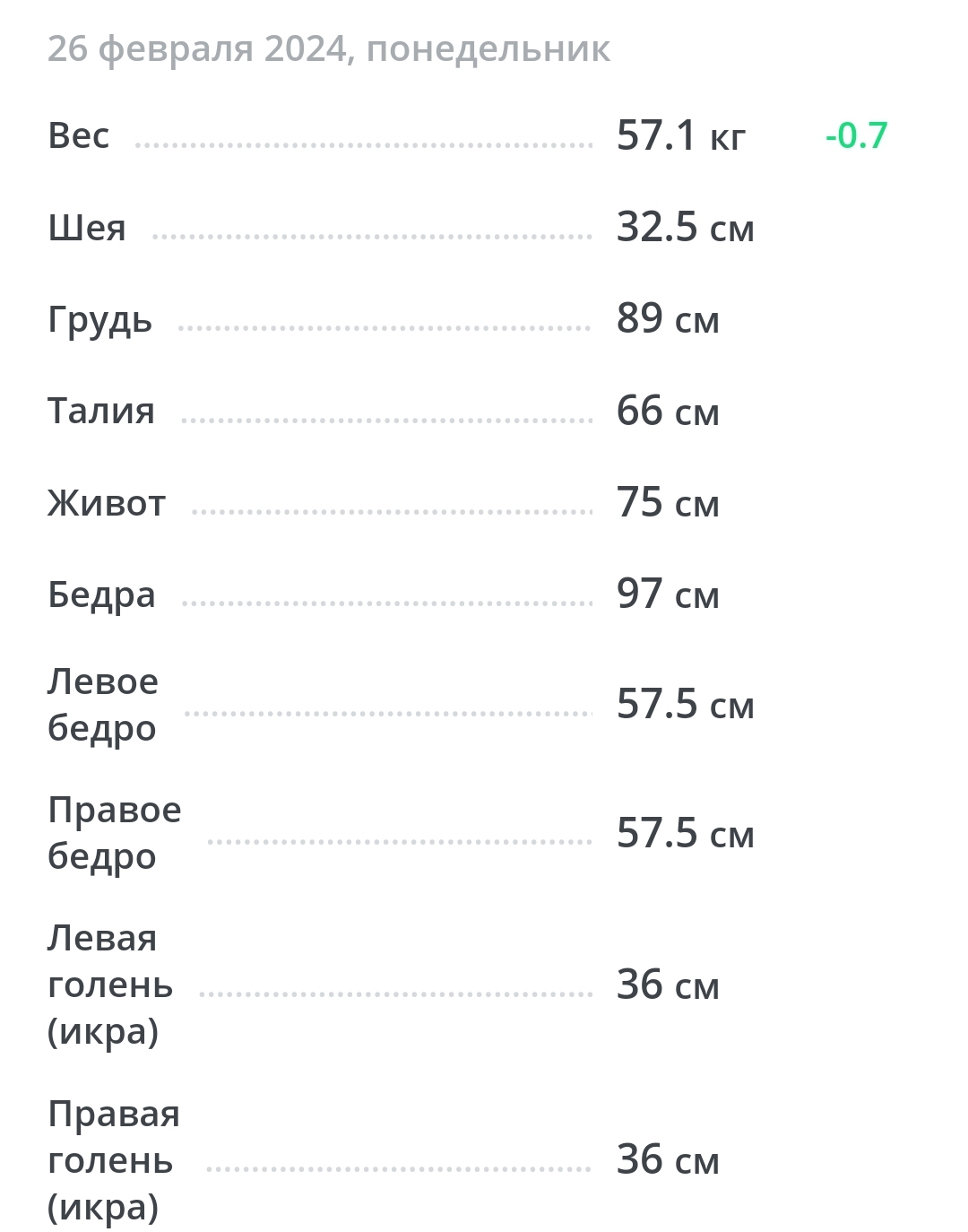The width and height of the screenshot is (968, 1232).
Task: Tap the 97 см hips value
Action: (668, 595)
